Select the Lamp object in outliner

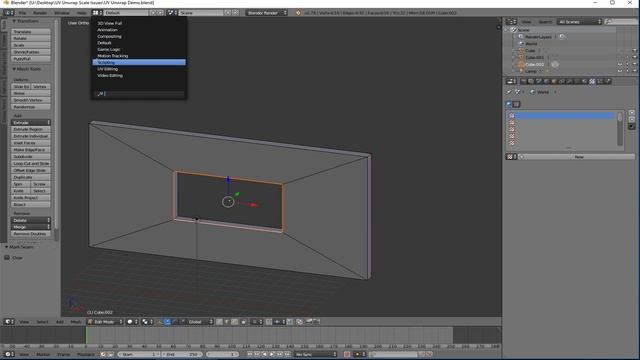click(531, 71)
